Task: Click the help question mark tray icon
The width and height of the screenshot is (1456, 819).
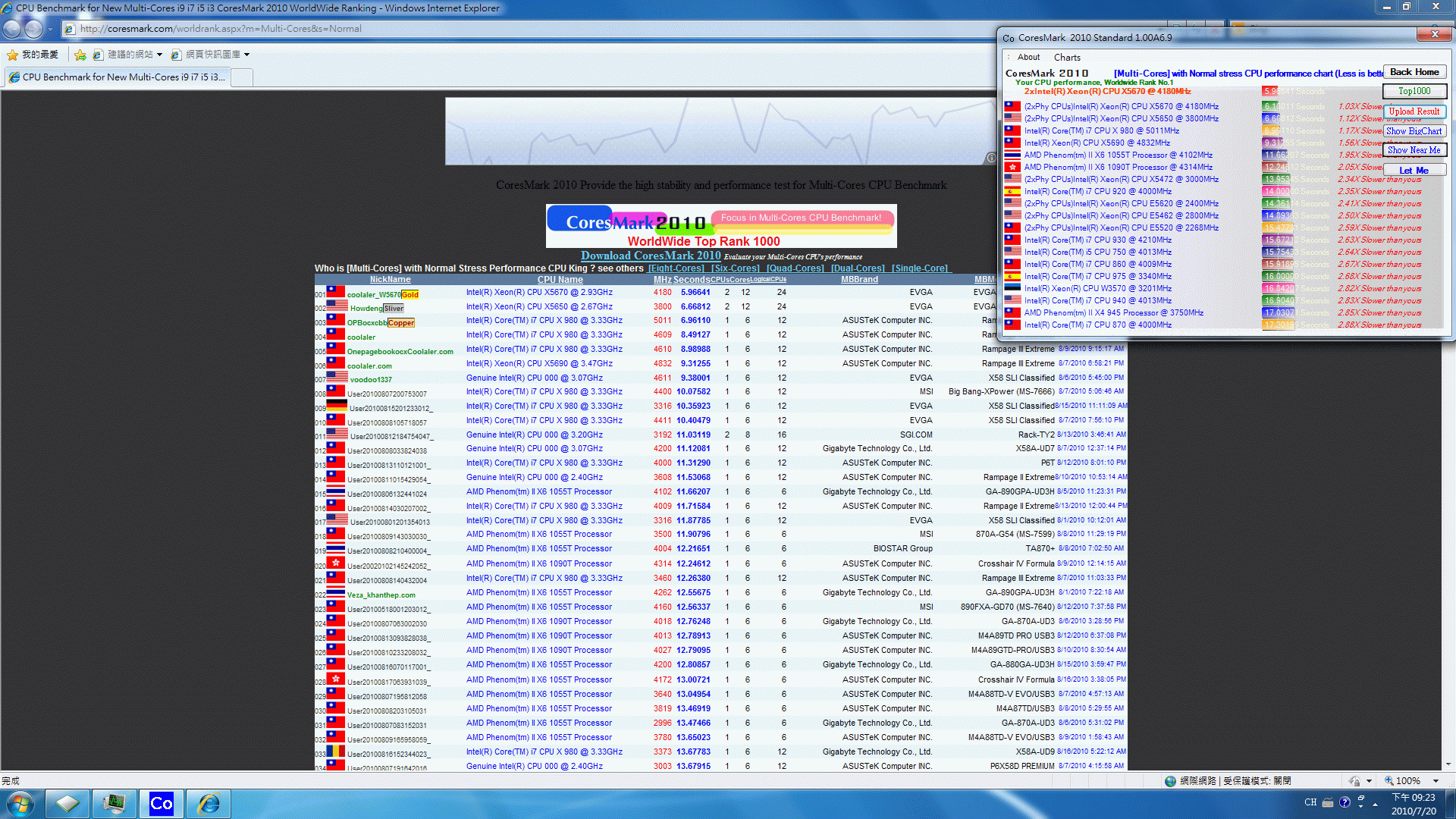Action: click(x=1345, y=802)
